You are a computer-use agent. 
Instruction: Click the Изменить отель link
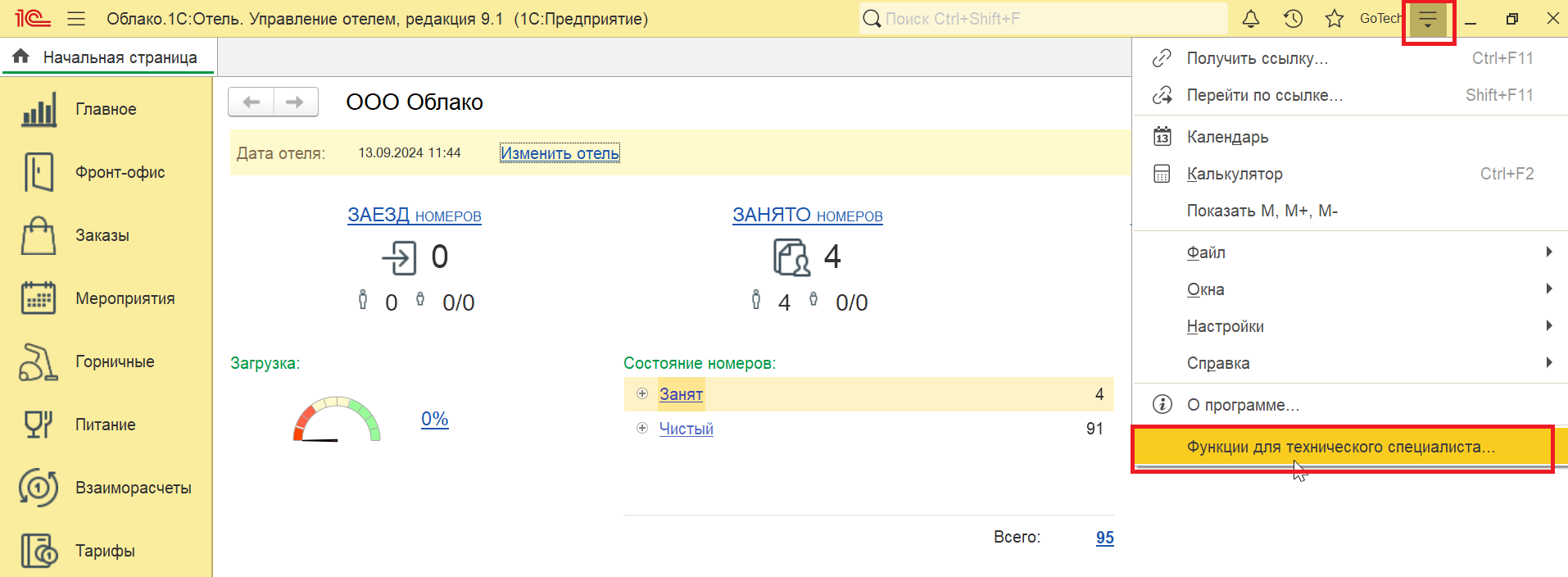[560, 153]
